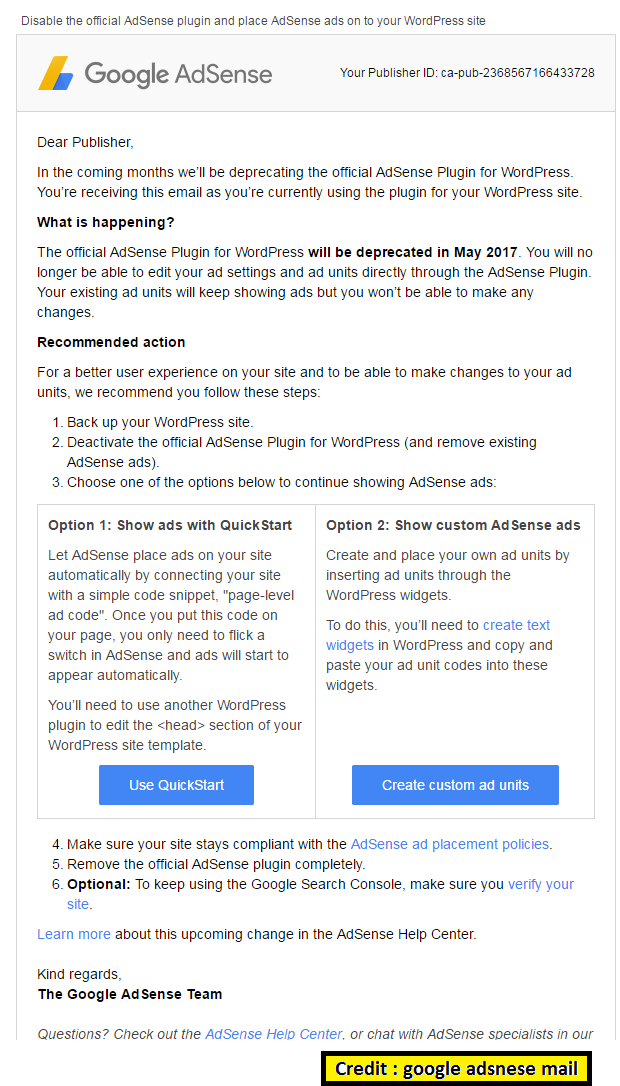Viewport: 620px width, 1086px height.
Task: Click the Google AdSense wordmark text
Action: click(x=178, y=73)
